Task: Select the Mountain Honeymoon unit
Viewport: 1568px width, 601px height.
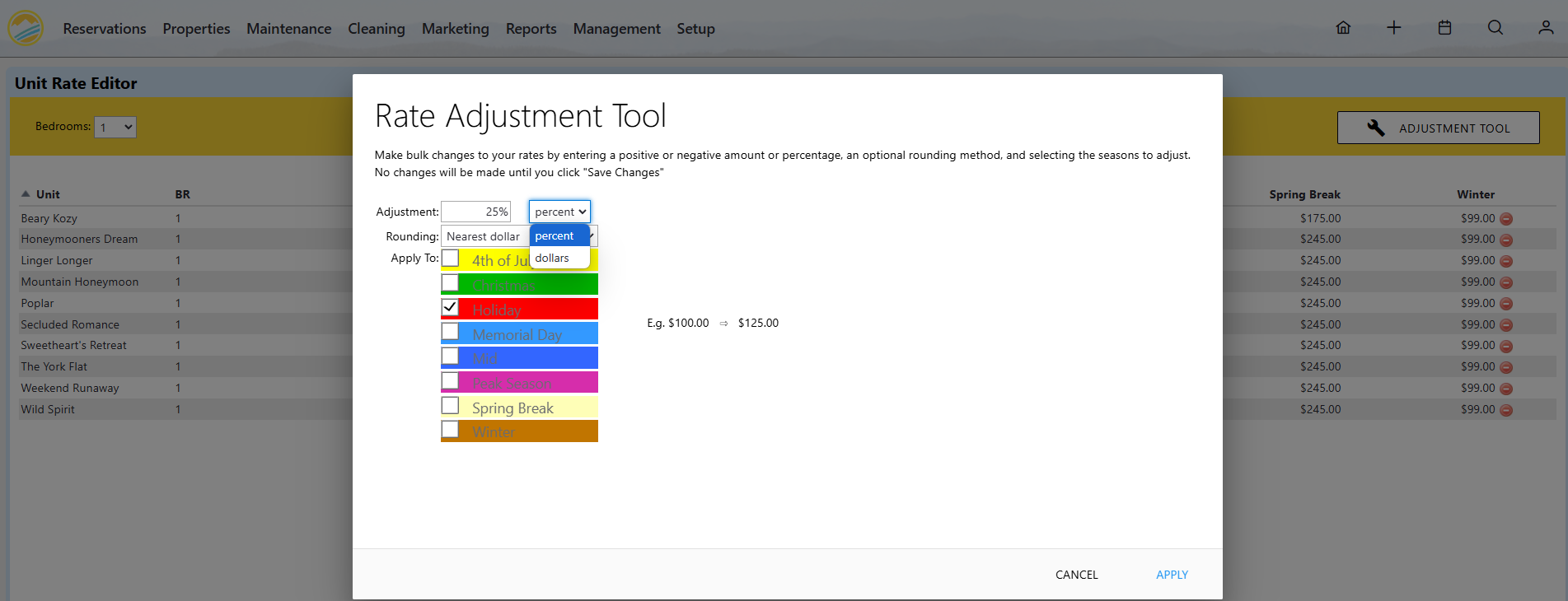Action: click(x=80, y=282)
